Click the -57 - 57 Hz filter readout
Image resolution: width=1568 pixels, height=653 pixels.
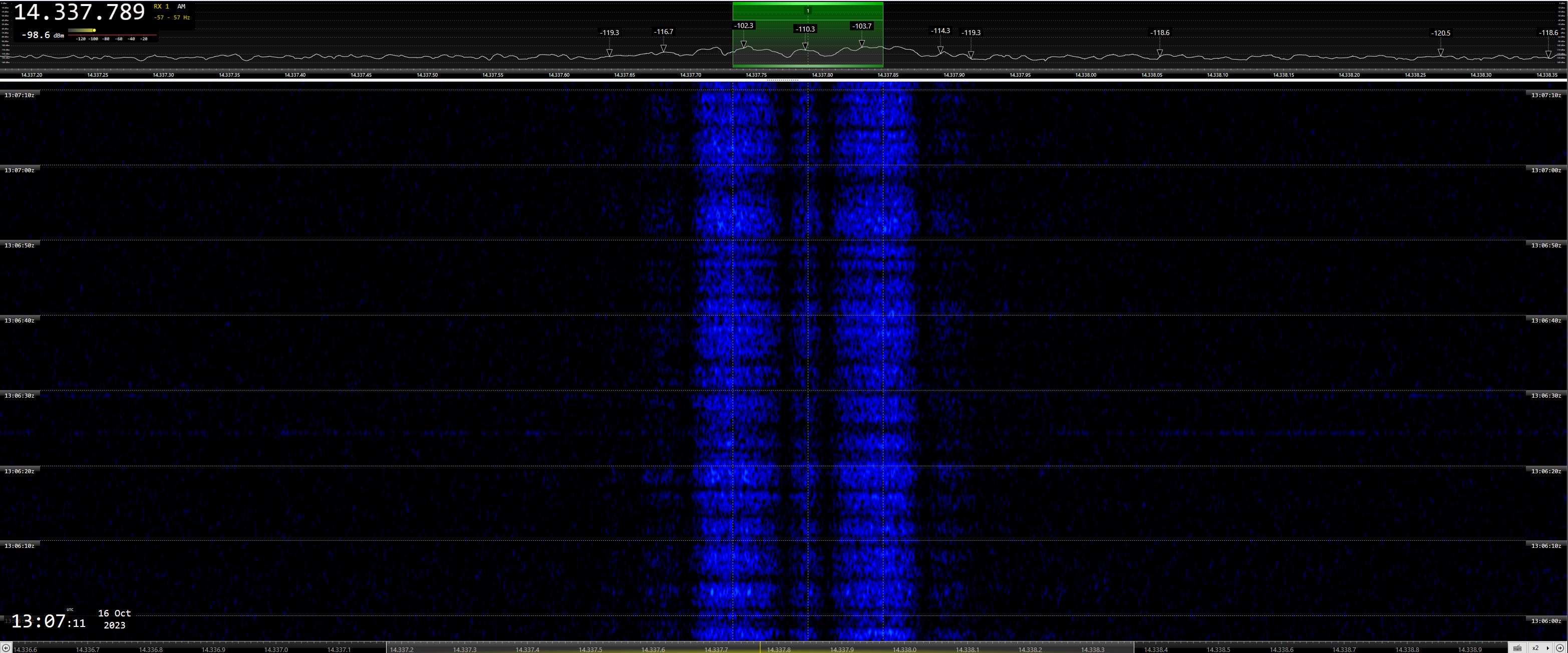172,18
